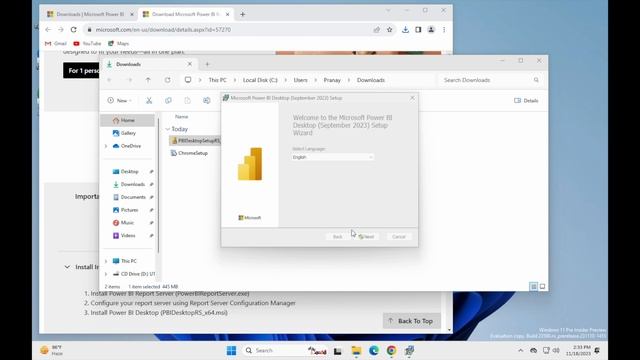
Task: Click the Cut scissors icon in File Explorer
Action: pos(149,100)
